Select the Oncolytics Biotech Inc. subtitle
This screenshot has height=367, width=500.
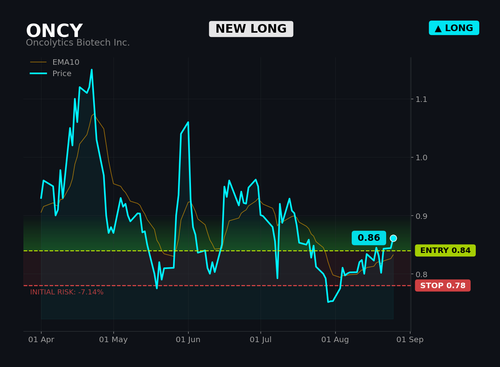(78, 43)
